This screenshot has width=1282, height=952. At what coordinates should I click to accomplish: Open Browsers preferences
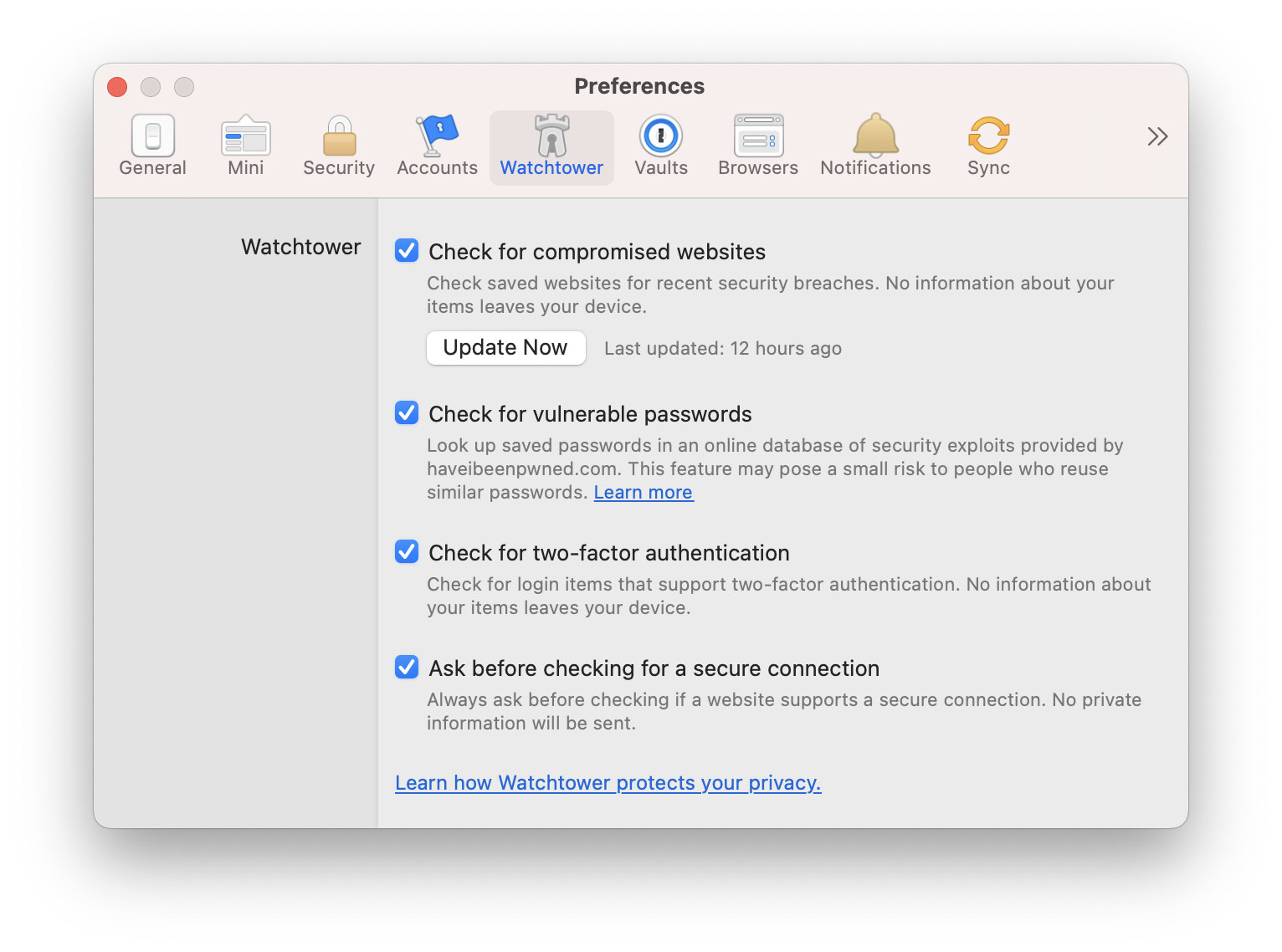758,146
